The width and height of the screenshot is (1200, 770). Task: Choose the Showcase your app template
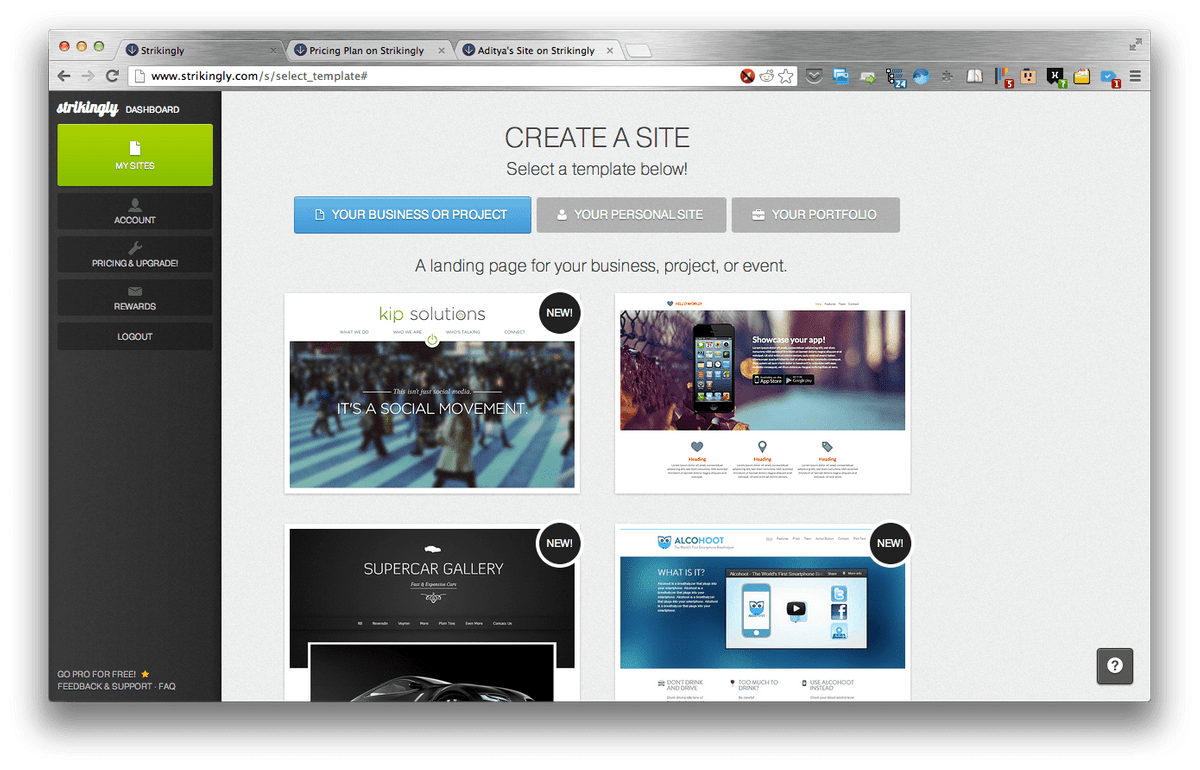tap(763, 393)
